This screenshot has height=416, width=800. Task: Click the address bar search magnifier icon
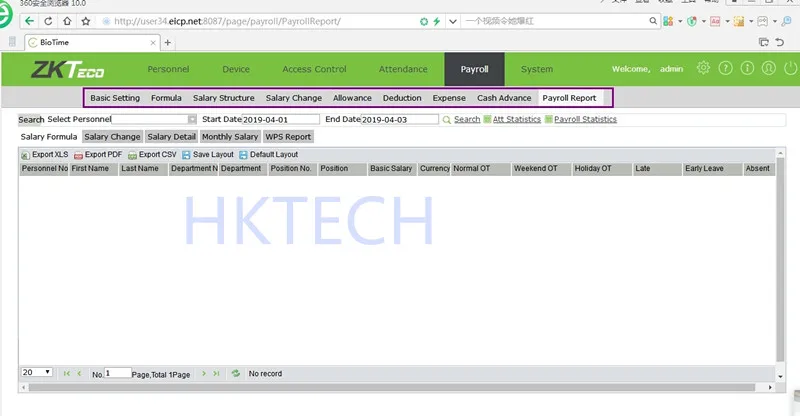pyautogui.click(x=653, y=21)
